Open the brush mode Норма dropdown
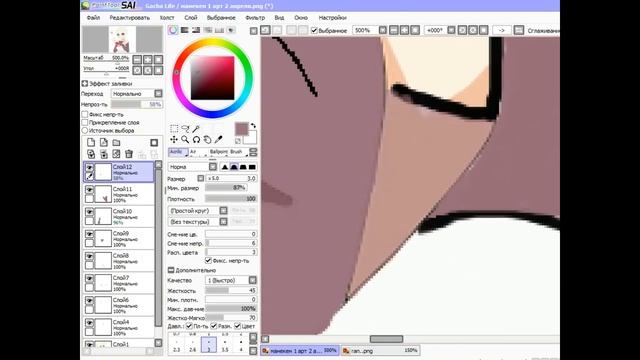The height and width of the screenshot is (360, 640). [213, 167]
